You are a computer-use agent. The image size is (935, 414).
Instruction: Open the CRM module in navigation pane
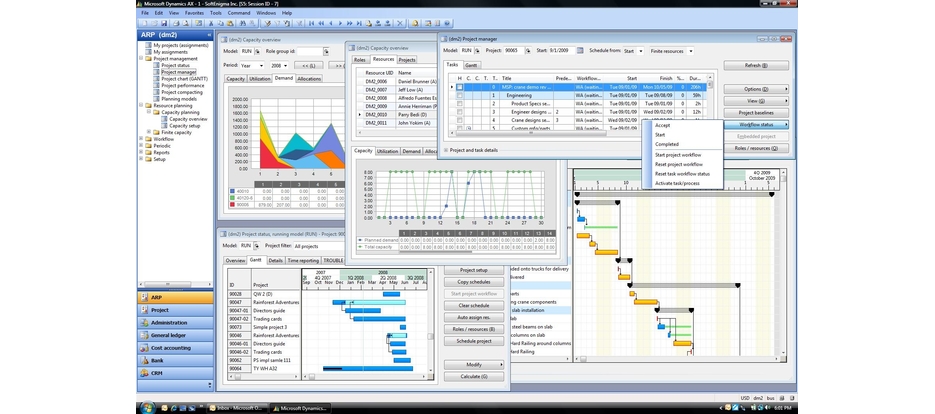tap(175, 373)
